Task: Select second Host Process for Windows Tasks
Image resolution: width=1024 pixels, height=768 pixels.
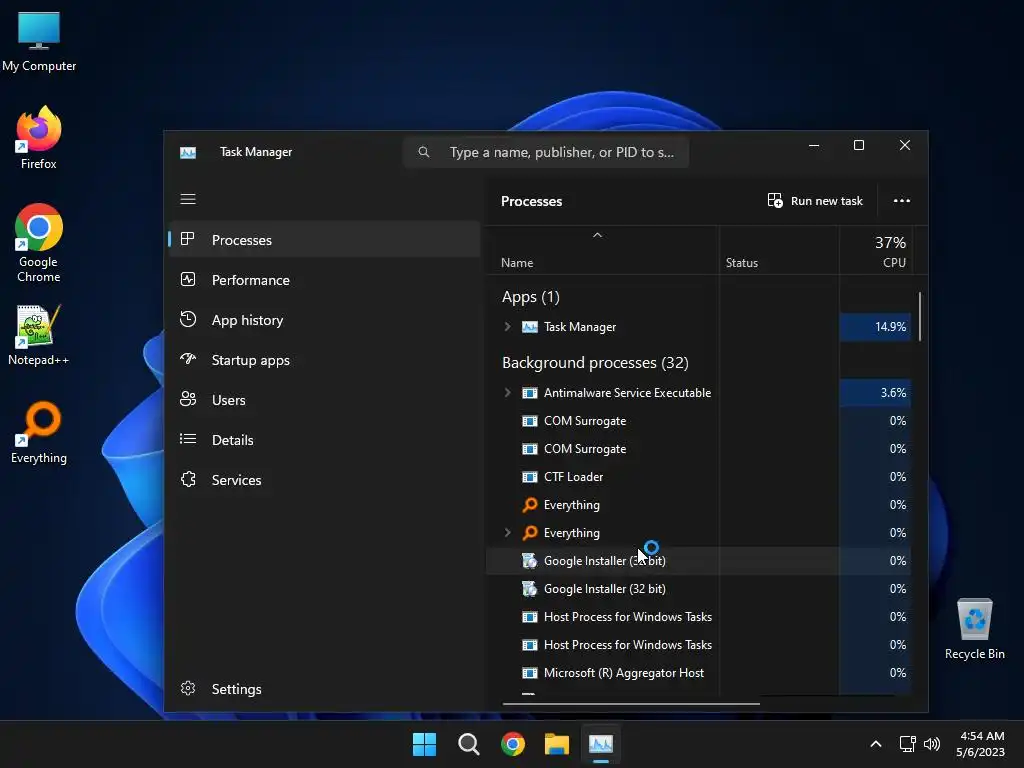Action: tap(699, 645)
